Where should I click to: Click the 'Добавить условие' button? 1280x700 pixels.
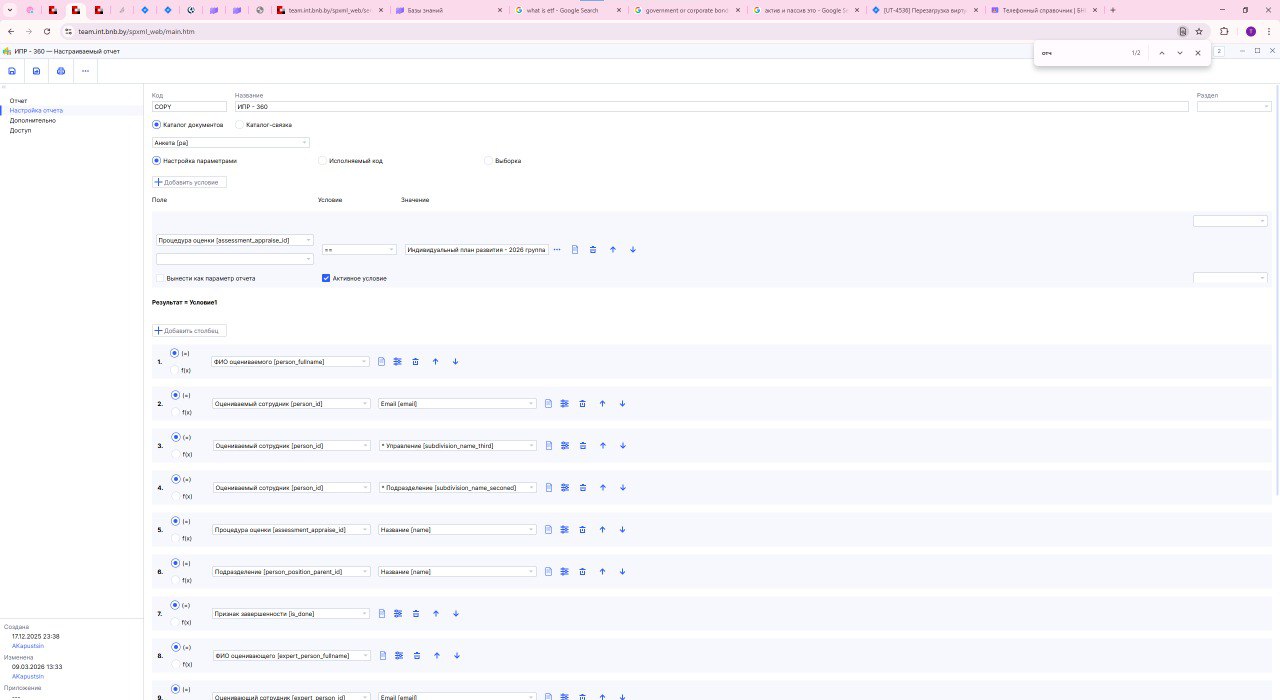click(190, 182)
